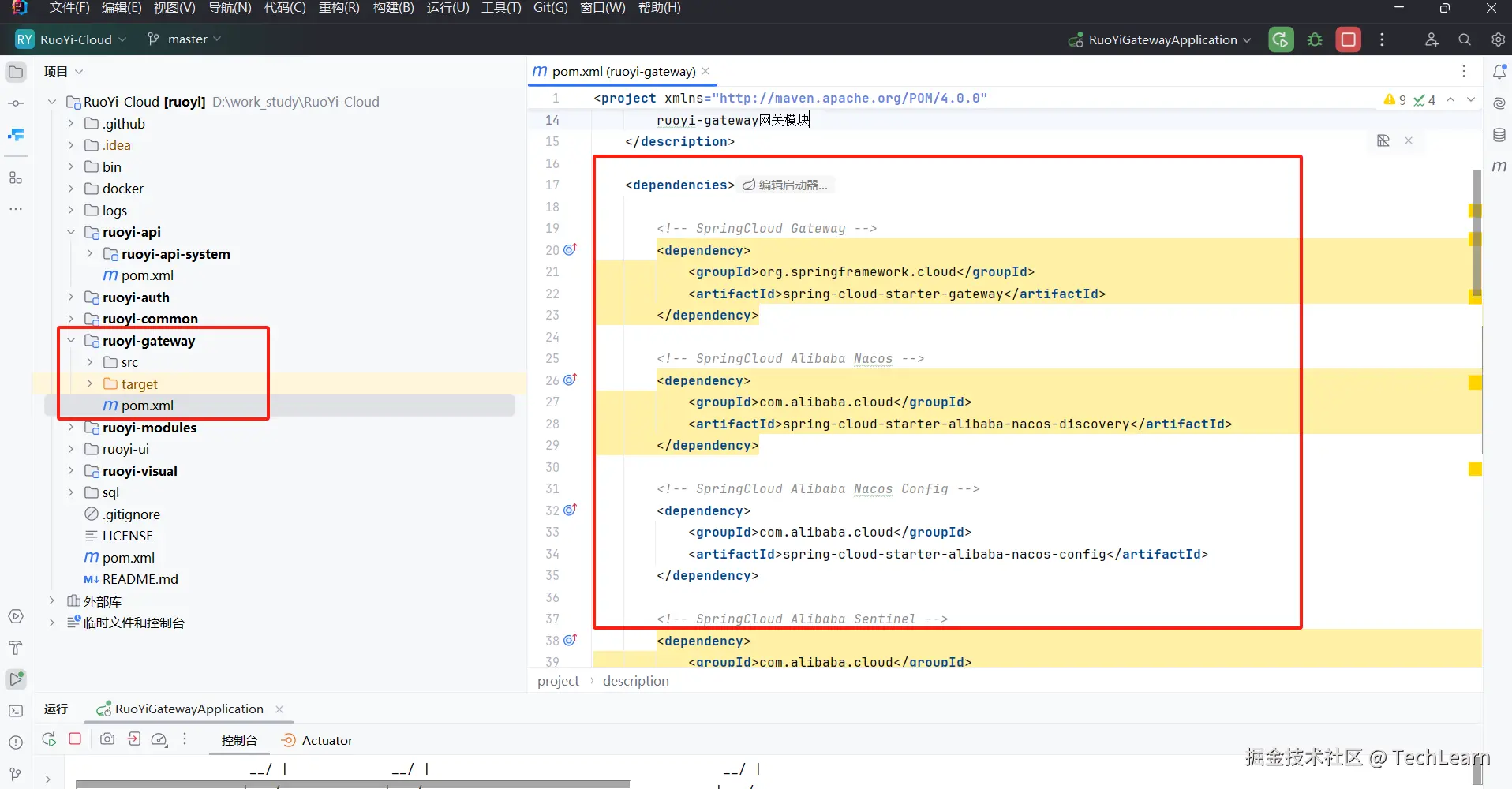Click the 编辑启动器... inlay link
The image size is (1512, 789).
click(x=786, y=185)
